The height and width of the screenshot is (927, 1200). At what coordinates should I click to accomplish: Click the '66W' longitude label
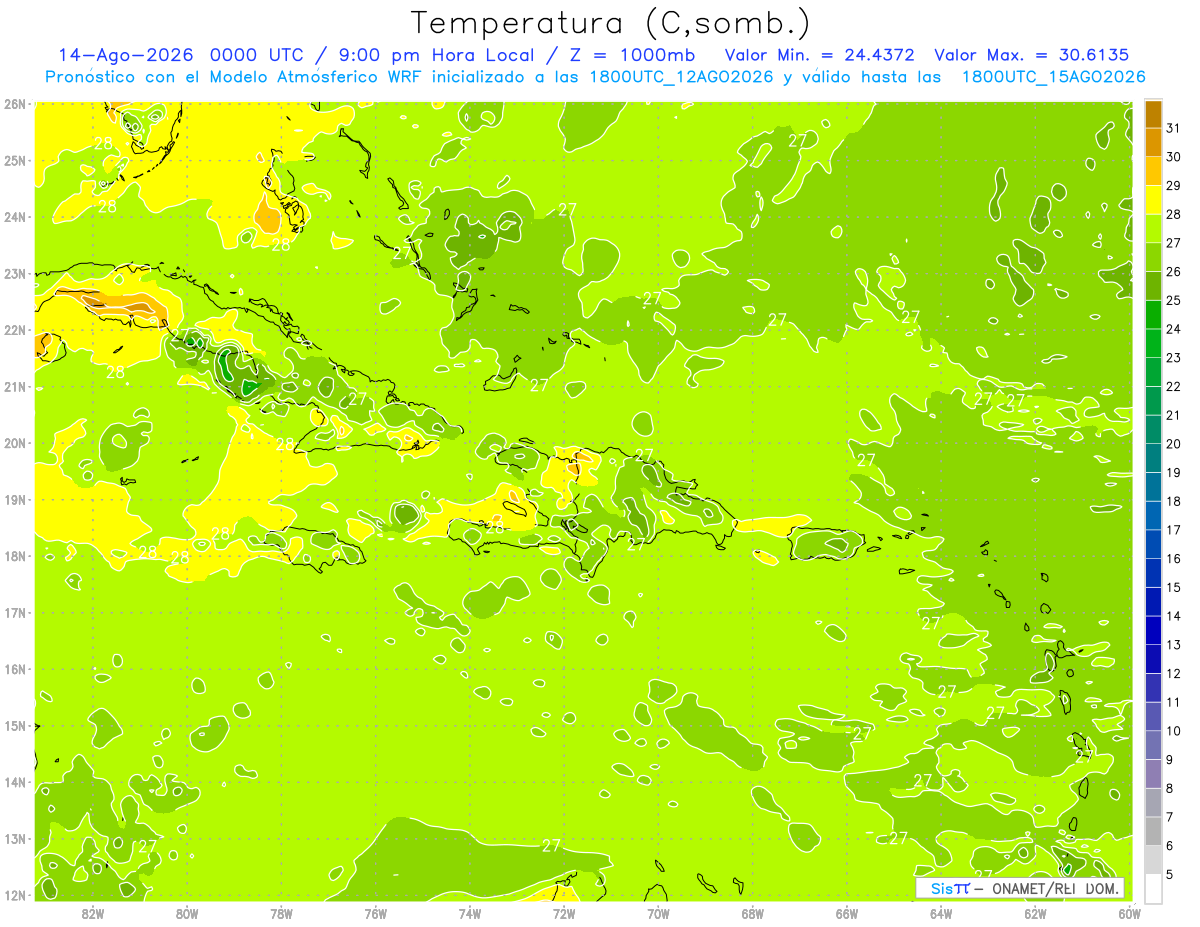[847, 914]
